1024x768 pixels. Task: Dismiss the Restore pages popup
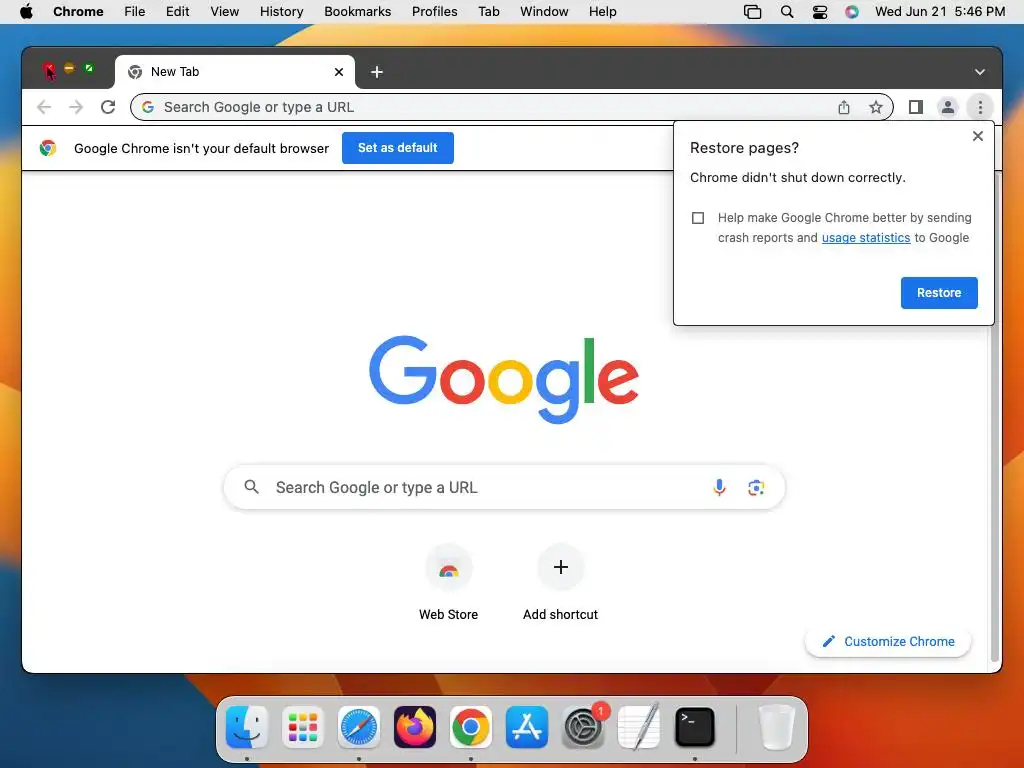[978, 136]
